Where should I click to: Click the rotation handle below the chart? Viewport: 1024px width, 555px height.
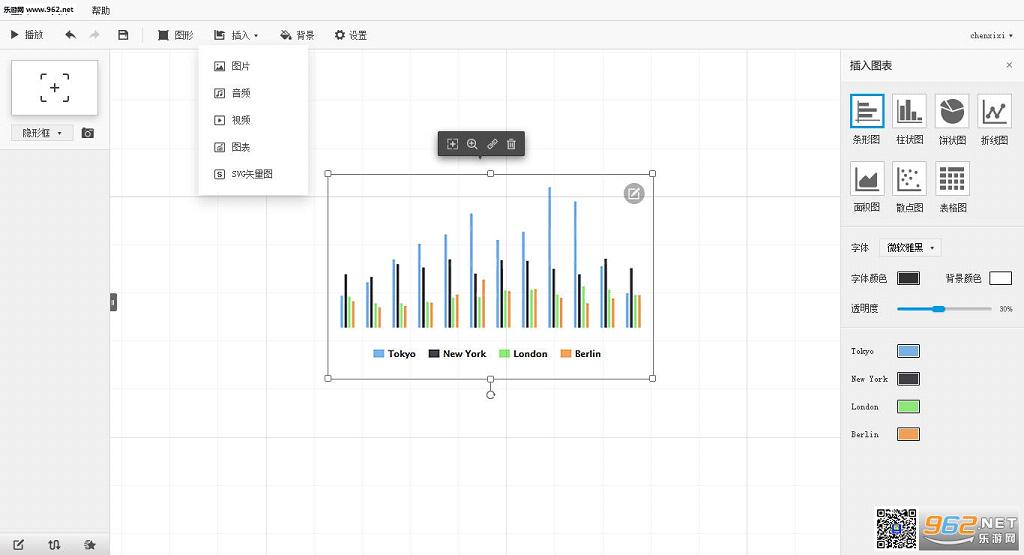pyautogui.click(x=490, y=394)
